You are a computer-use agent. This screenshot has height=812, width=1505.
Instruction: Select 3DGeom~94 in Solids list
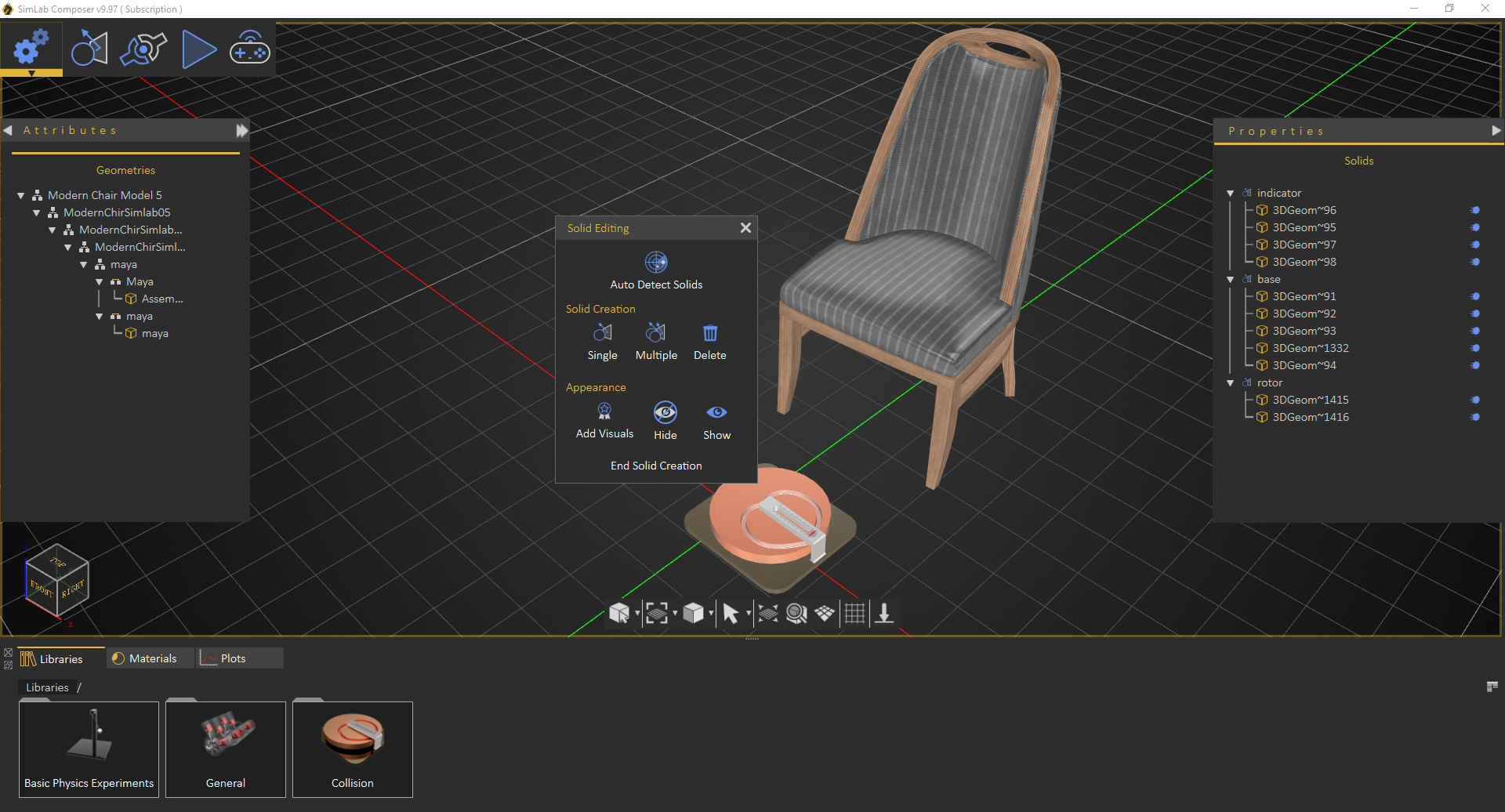[1304, 365]
